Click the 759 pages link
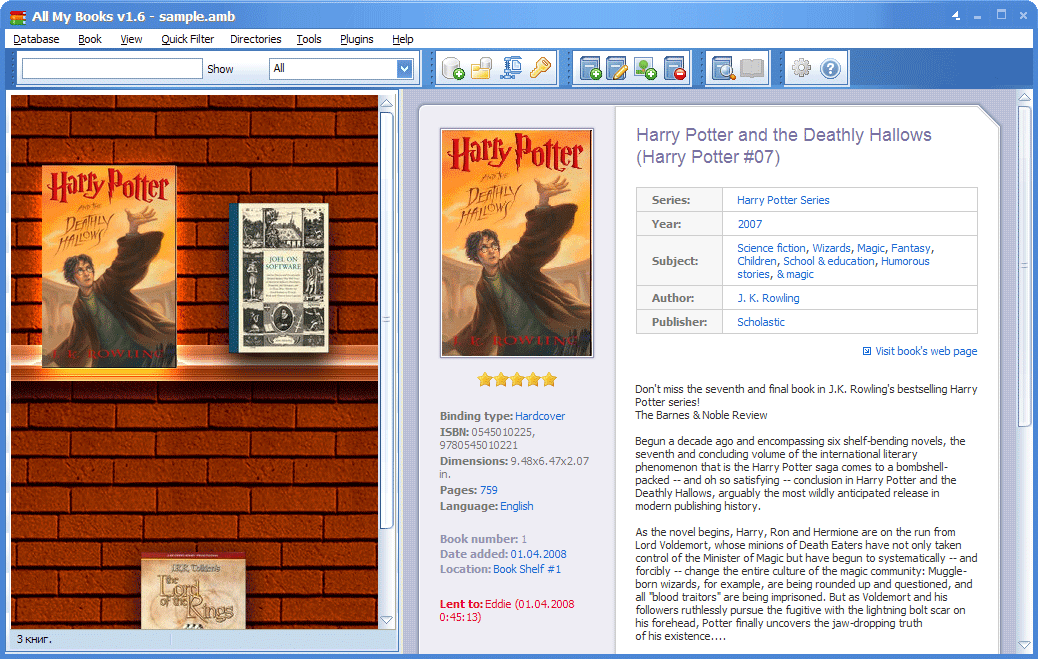The image size is (1038, 659). [x=489, y=490]
